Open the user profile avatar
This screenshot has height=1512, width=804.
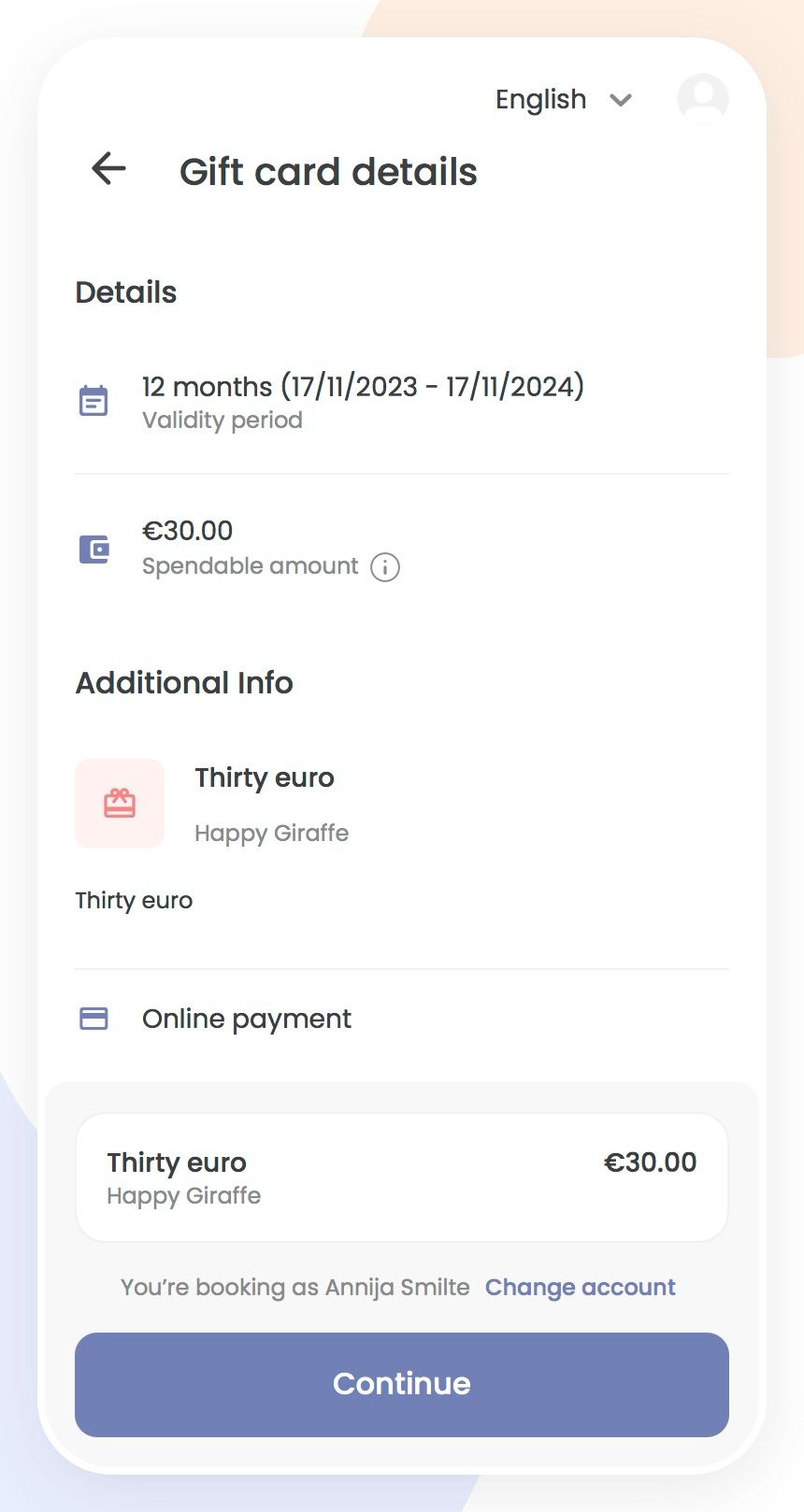pyautogui.click(x=703, y=99)
